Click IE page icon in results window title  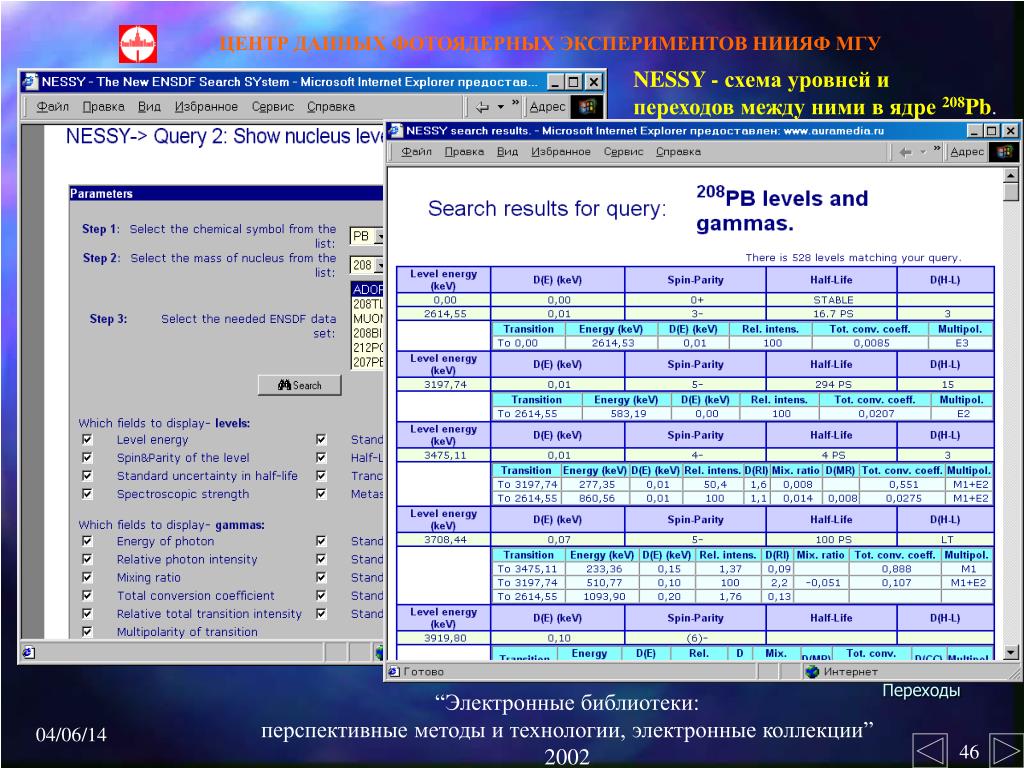point(394,131)
